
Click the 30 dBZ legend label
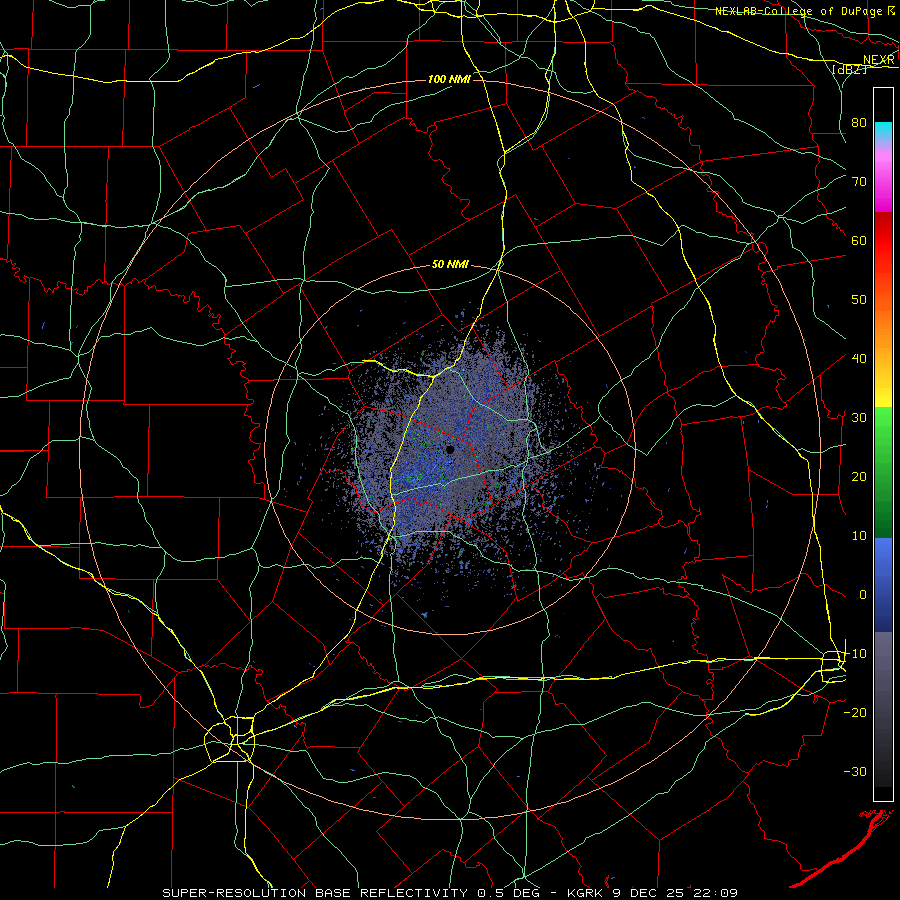859,418
